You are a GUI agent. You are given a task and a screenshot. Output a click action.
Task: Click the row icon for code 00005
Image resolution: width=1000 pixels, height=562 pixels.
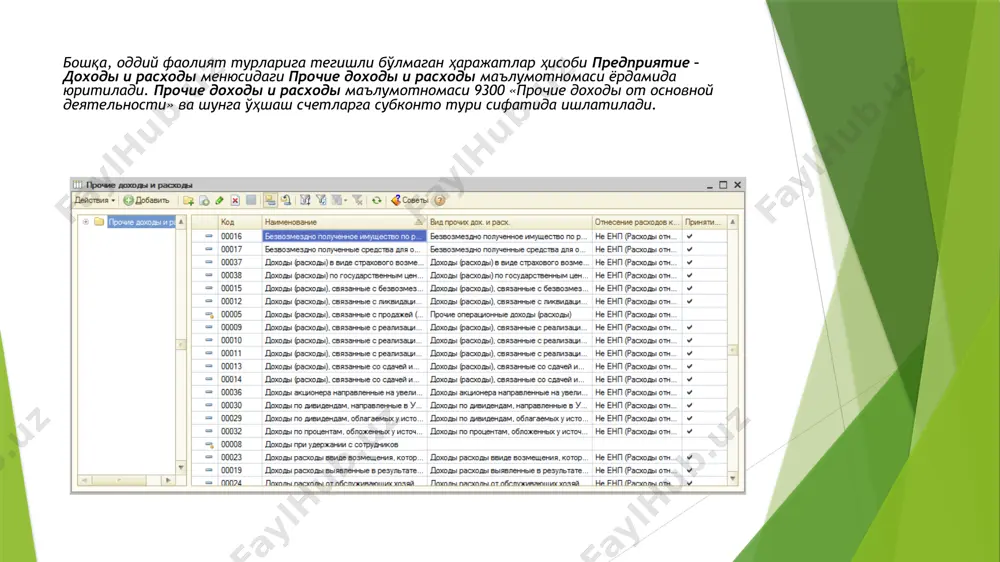coord(209,314)
